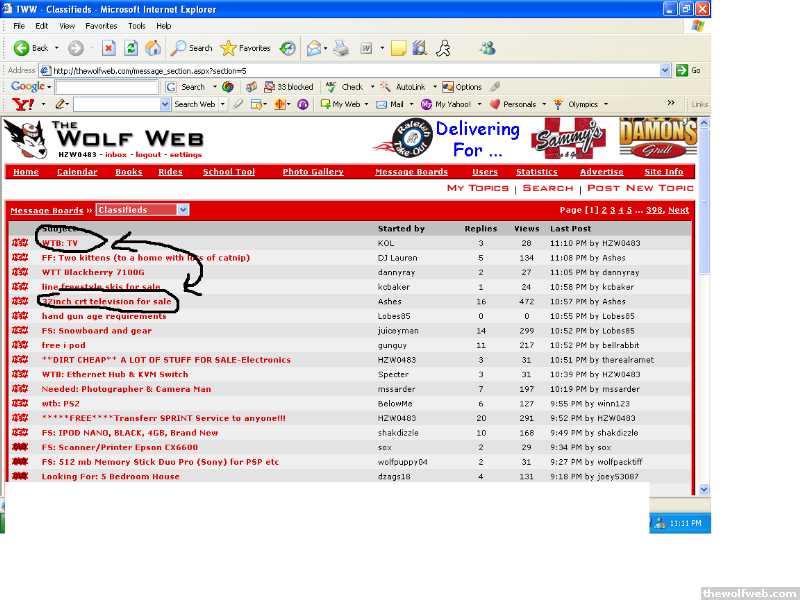
Task: Refresh the page with the toolbar icon
Action: point(130,48)
